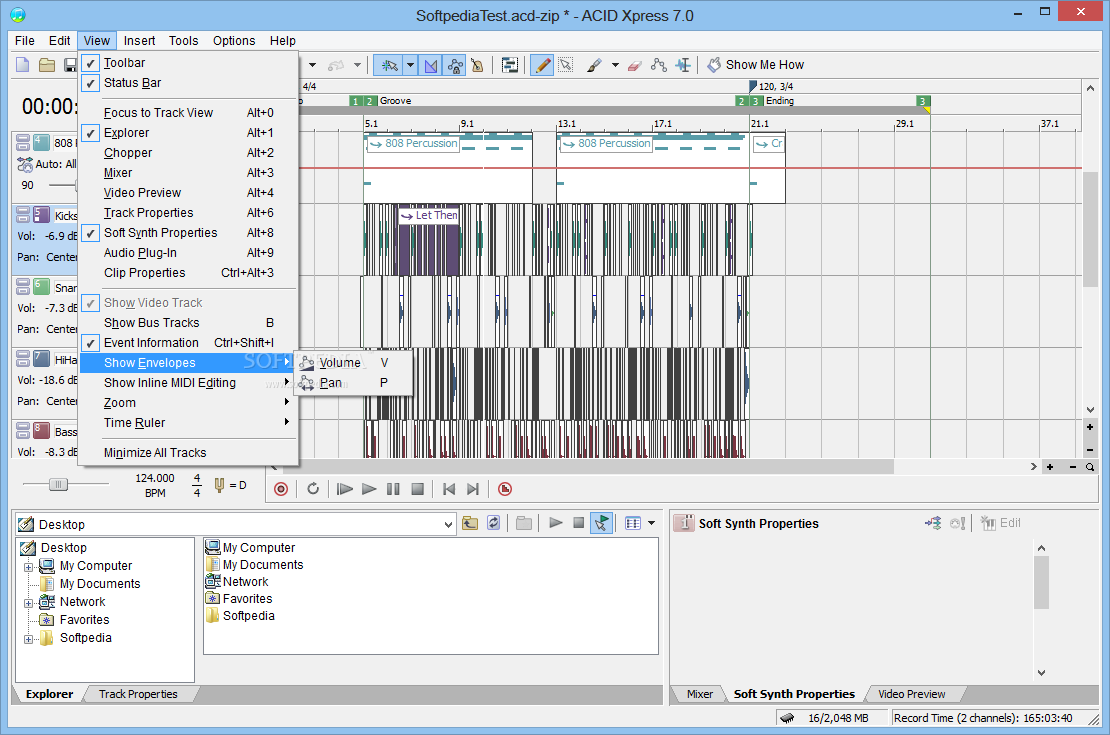Select the Envelope tool
Screen dimensions: 1110x735
(658, 66)
